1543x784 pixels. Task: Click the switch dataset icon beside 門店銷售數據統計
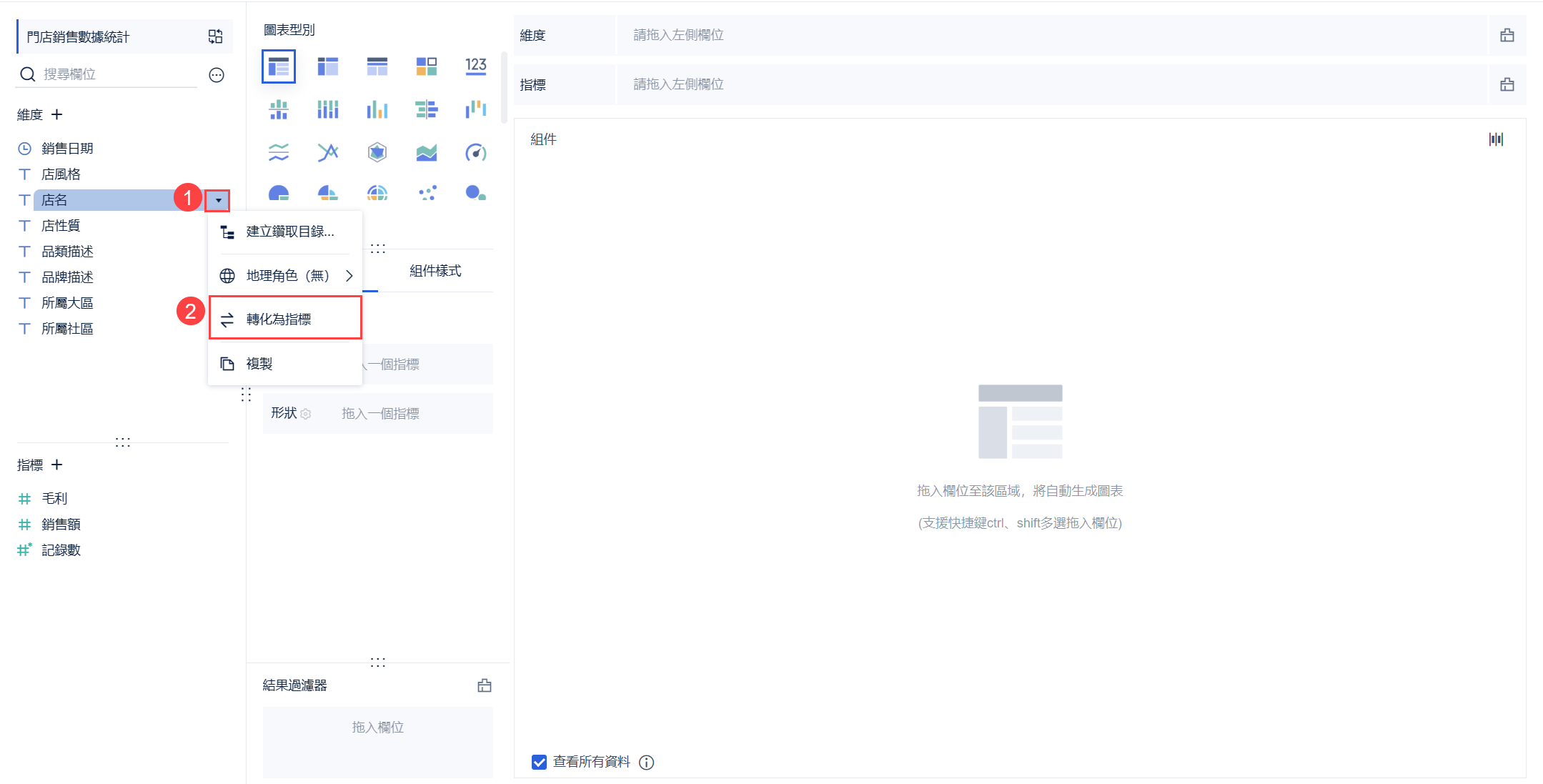(215, 36)
